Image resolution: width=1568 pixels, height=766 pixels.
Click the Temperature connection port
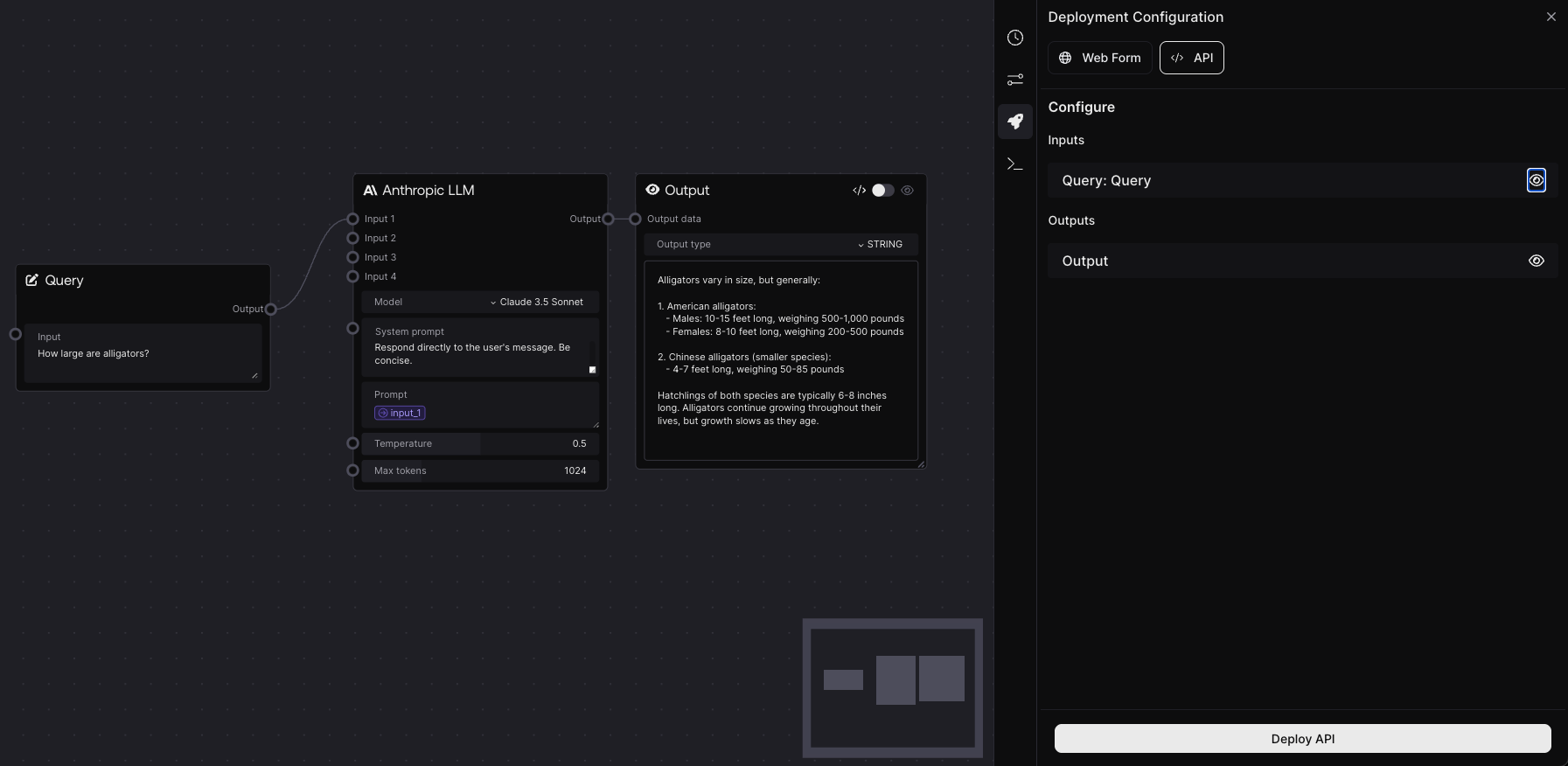click(x=352, y=443)
